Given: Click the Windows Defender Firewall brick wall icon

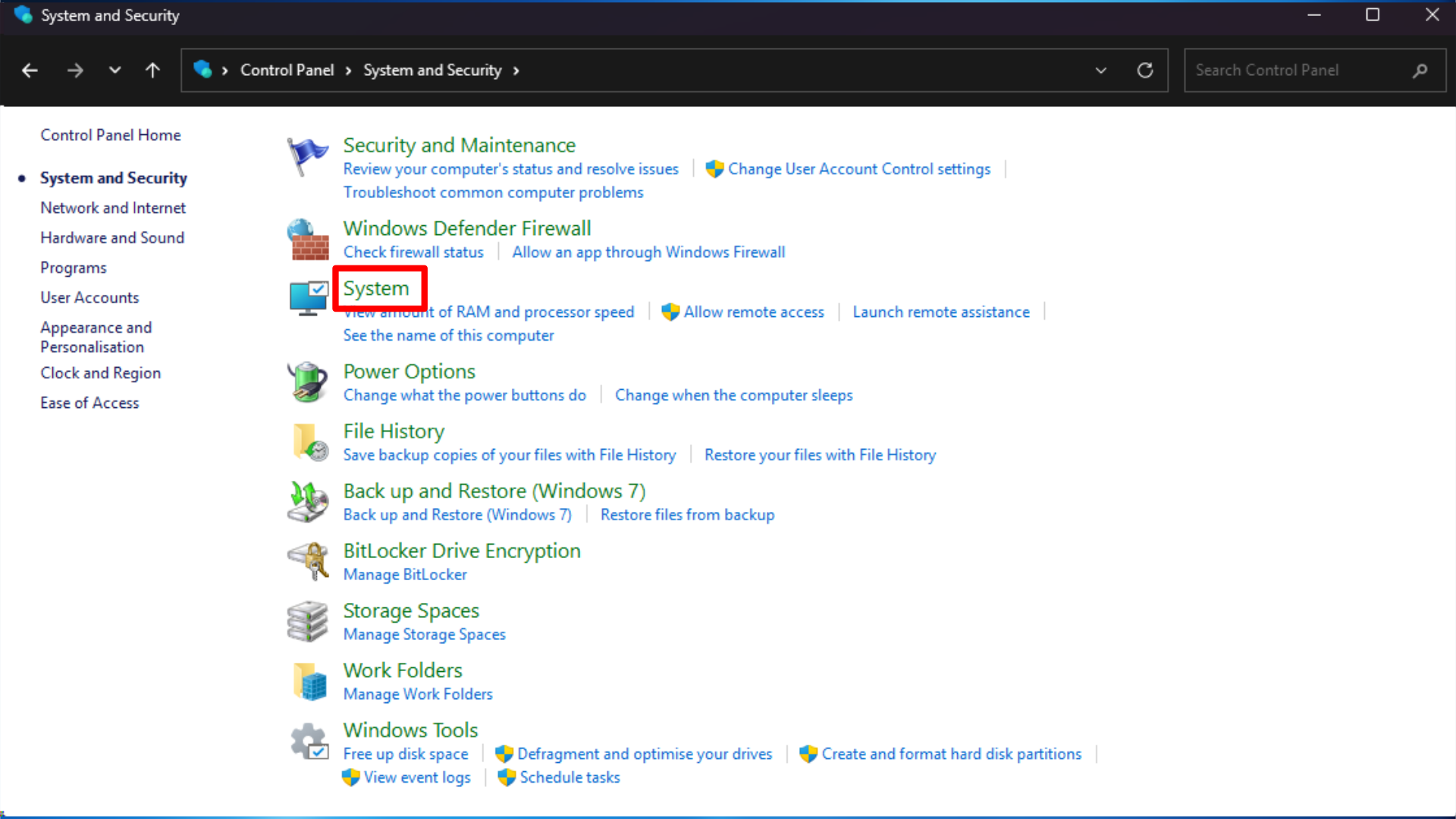Looking at the screenshot, I should click(307, 240).
